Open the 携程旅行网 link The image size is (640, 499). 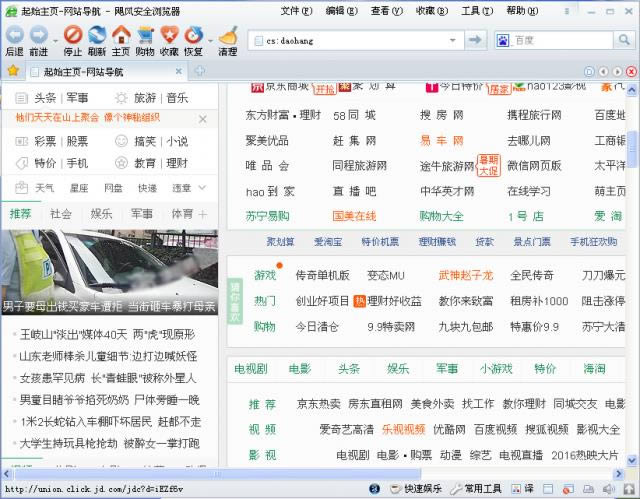(534, 115)
